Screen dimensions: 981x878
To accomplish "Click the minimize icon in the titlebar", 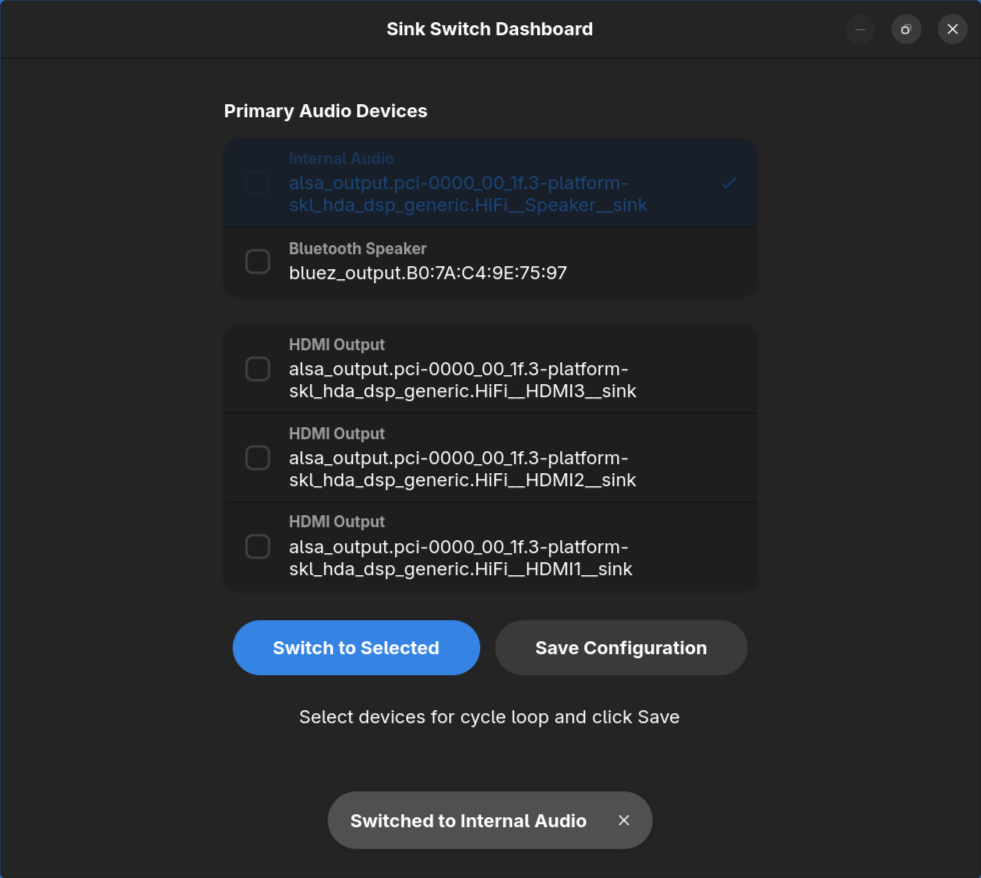I will (860, 29).
